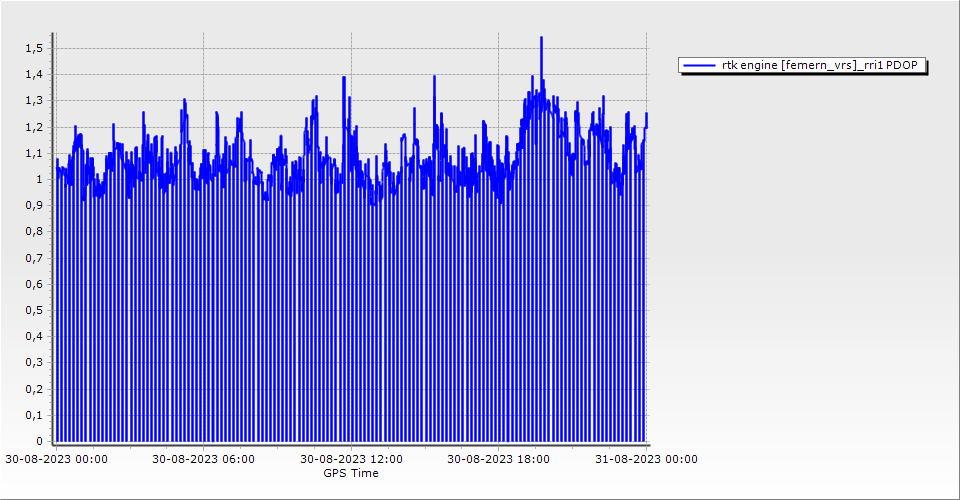Click the '0,9' y-axis tick label
The image size is (960, 500).
click(x=34, y=206)
